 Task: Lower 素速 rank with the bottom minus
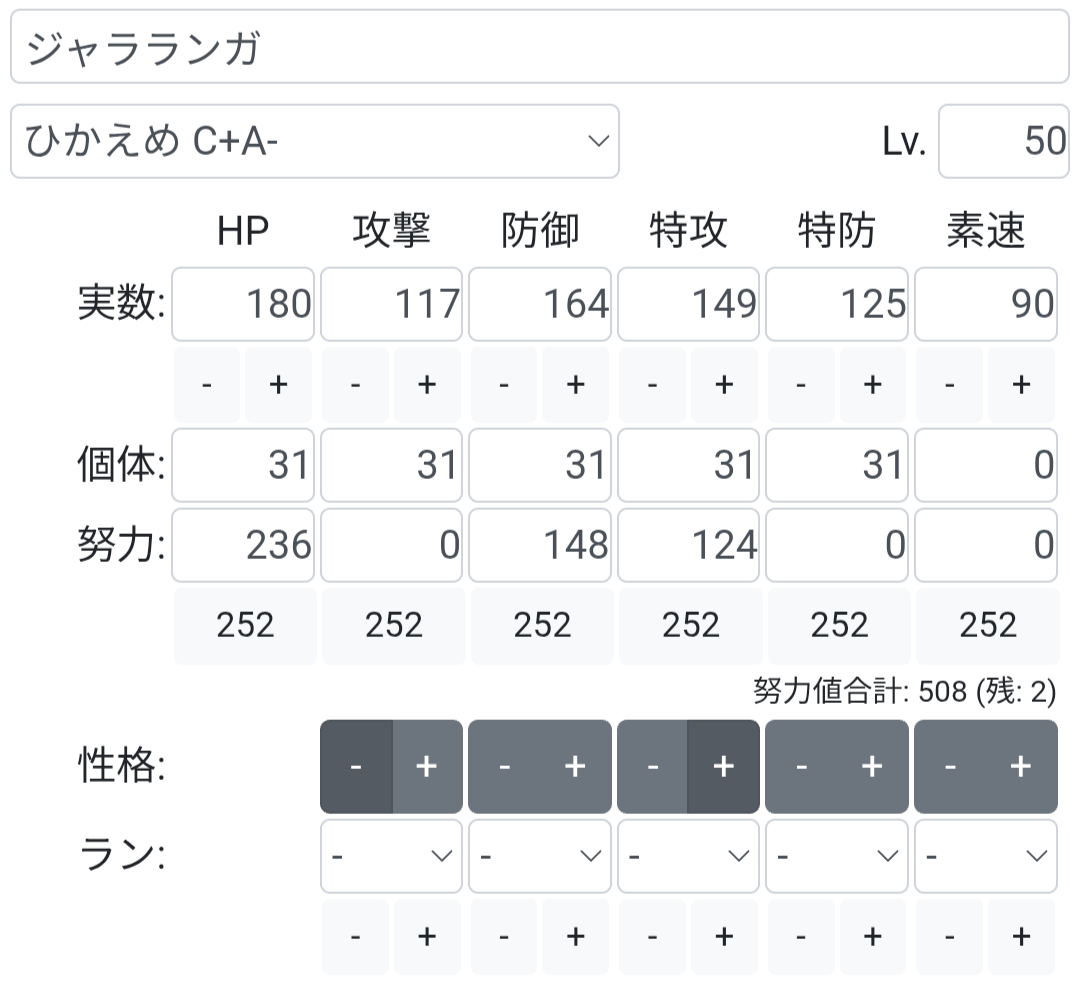pyautogui.click(x=950, y=937)
